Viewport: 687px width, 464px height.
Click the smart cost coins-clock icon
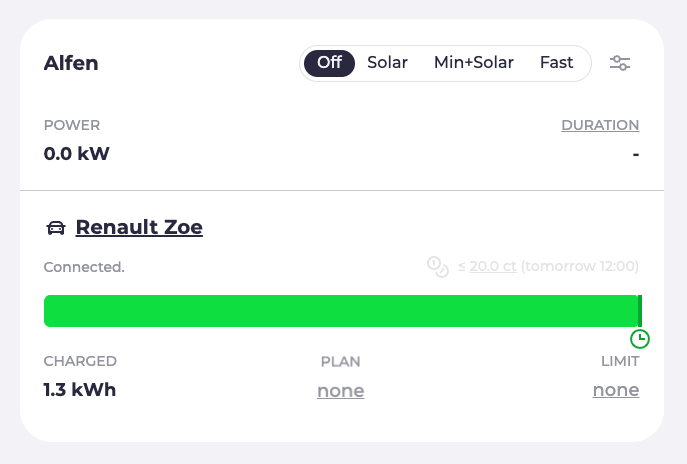(437, 267)
